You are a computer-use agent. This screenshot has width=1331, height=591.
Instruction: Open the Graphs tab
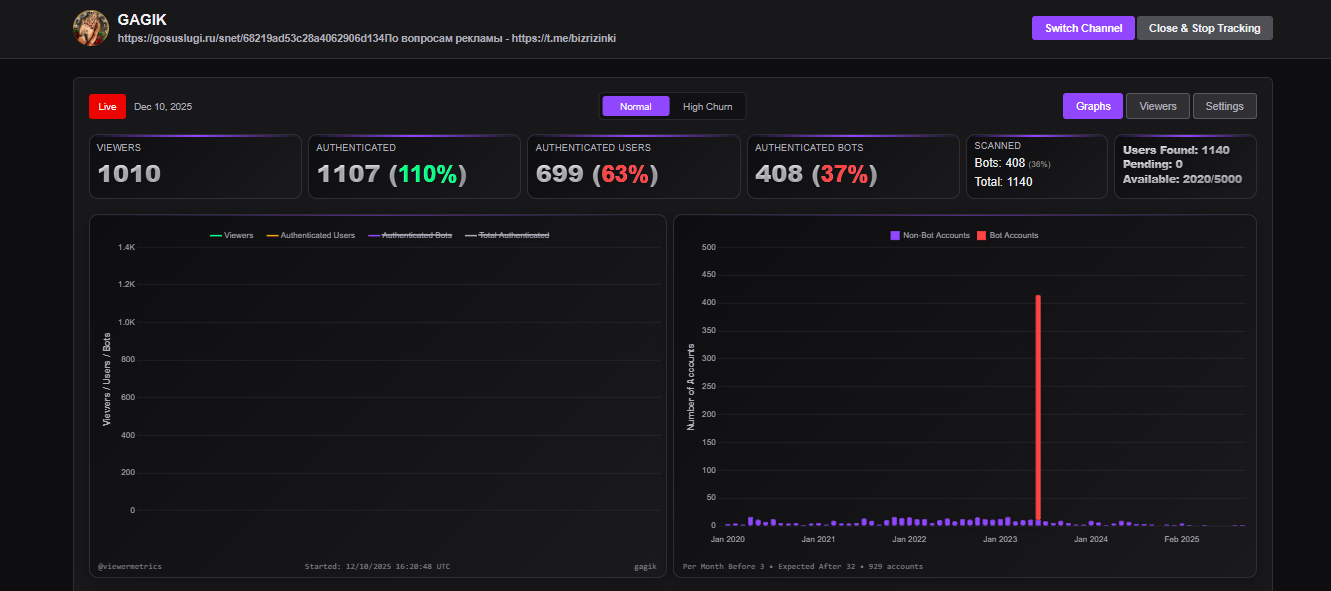pyautogui.click(x=1093, y=106)
